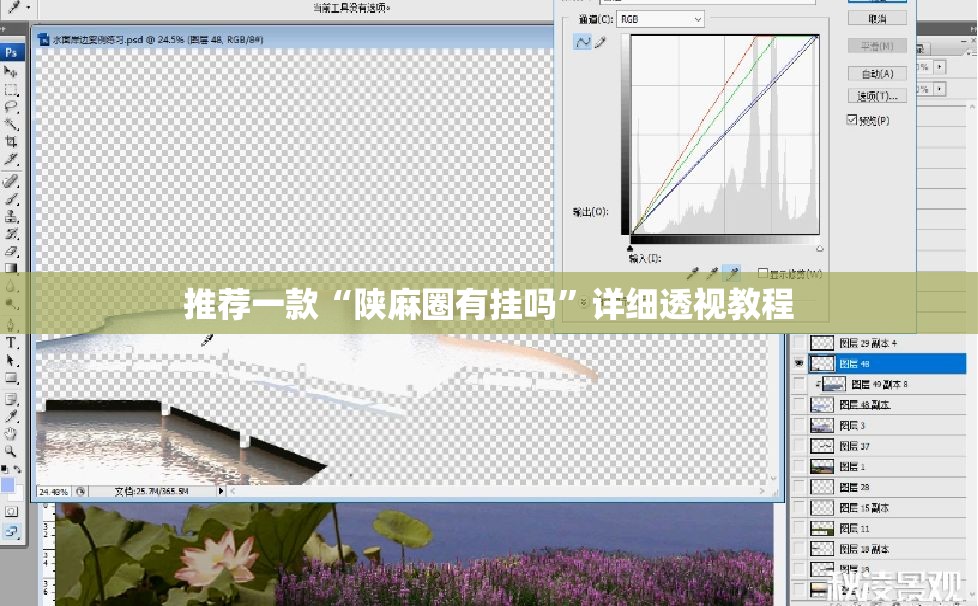Select the Hand tool
Viewport: 978px width, 606px height.
[11, 434]
